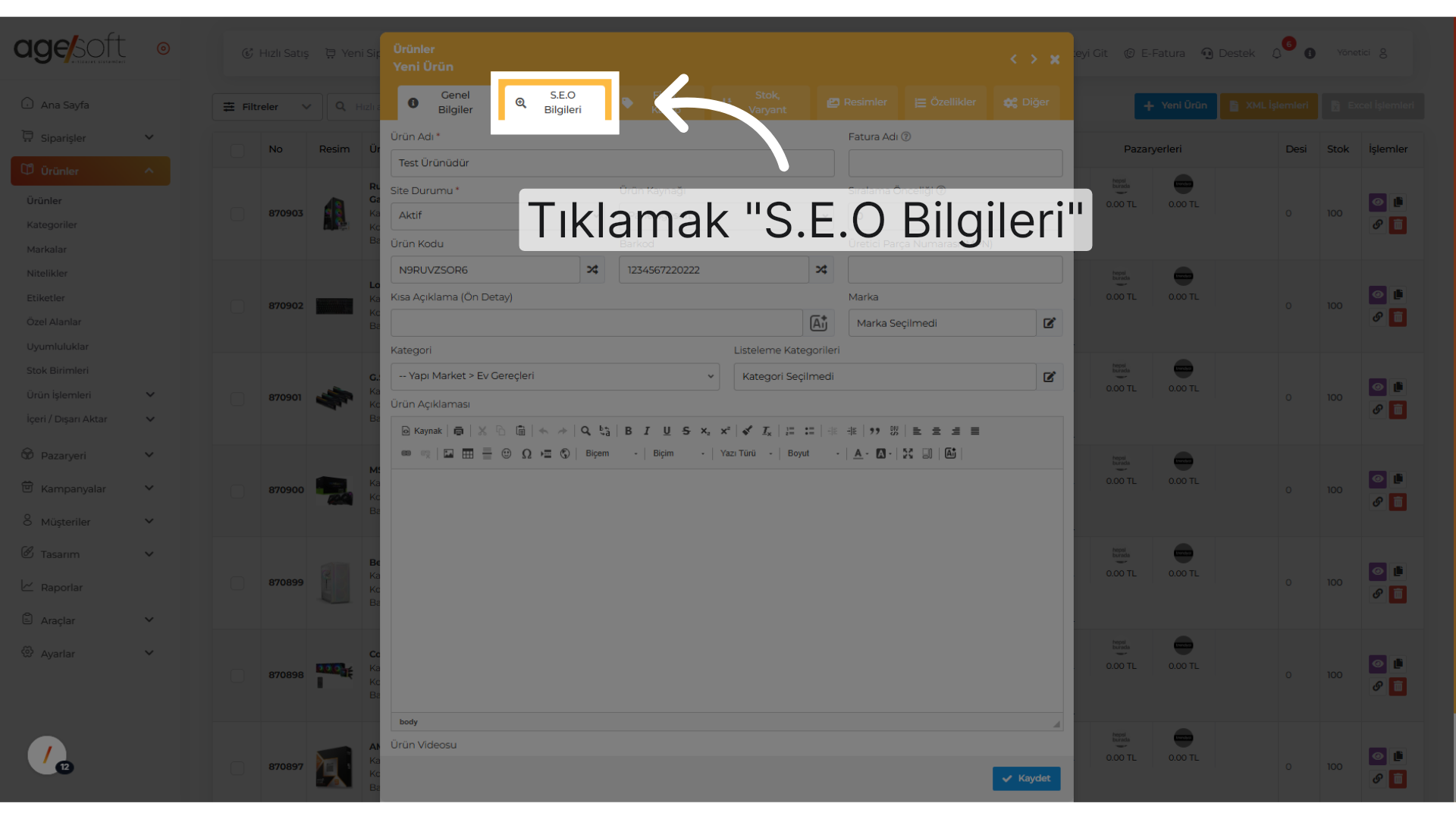
Task: Click the Fatura Adı input field
Action: pyautogui.click(x=955, y=163)
